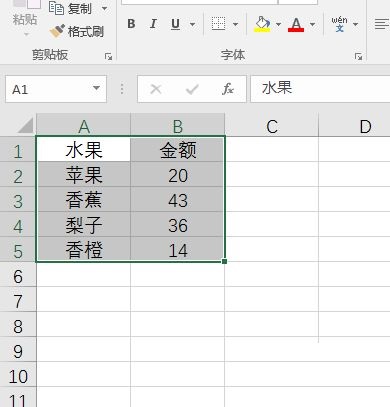
Task: Open the fill color dropdown arrow
Action: [x=278, y=24]
